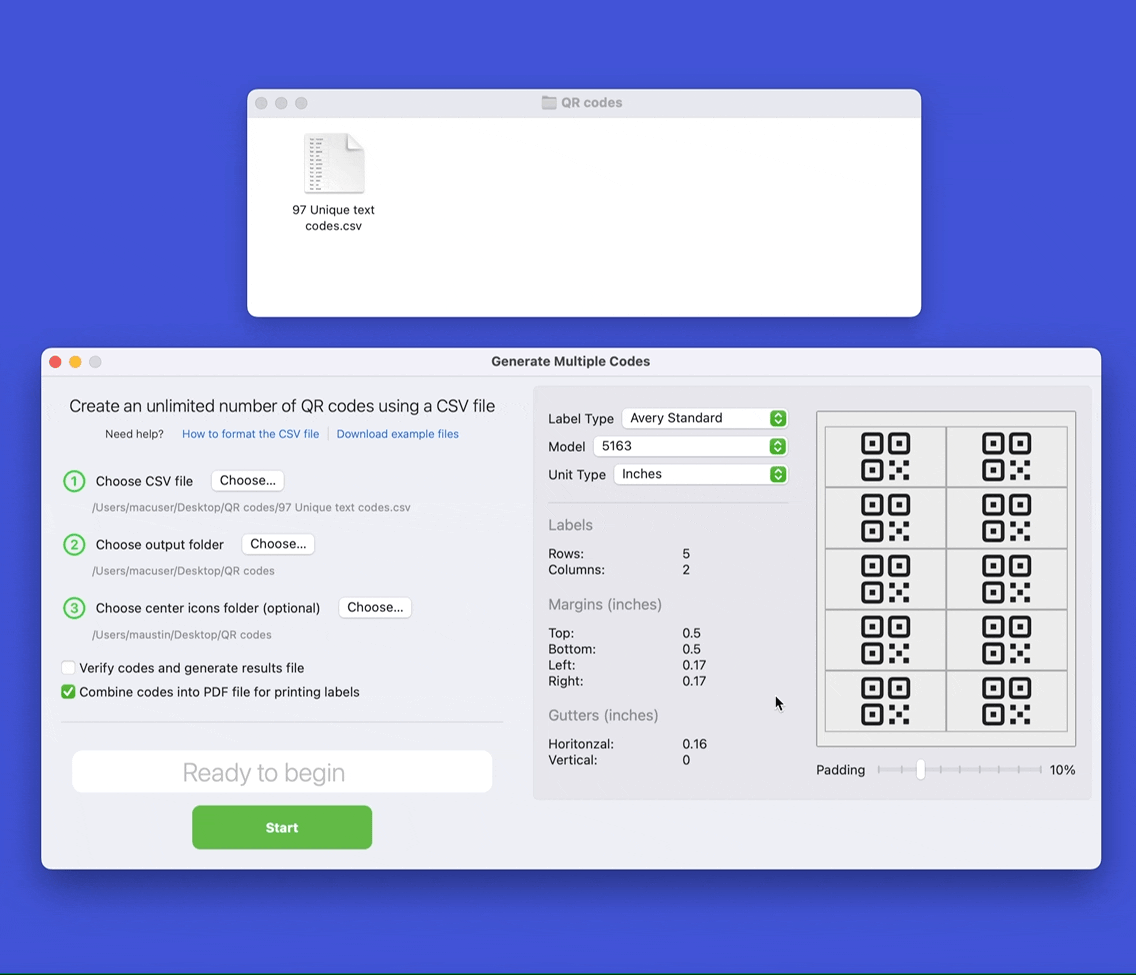
Task: Click the Ready to begin status field
Action: [282, 771]
